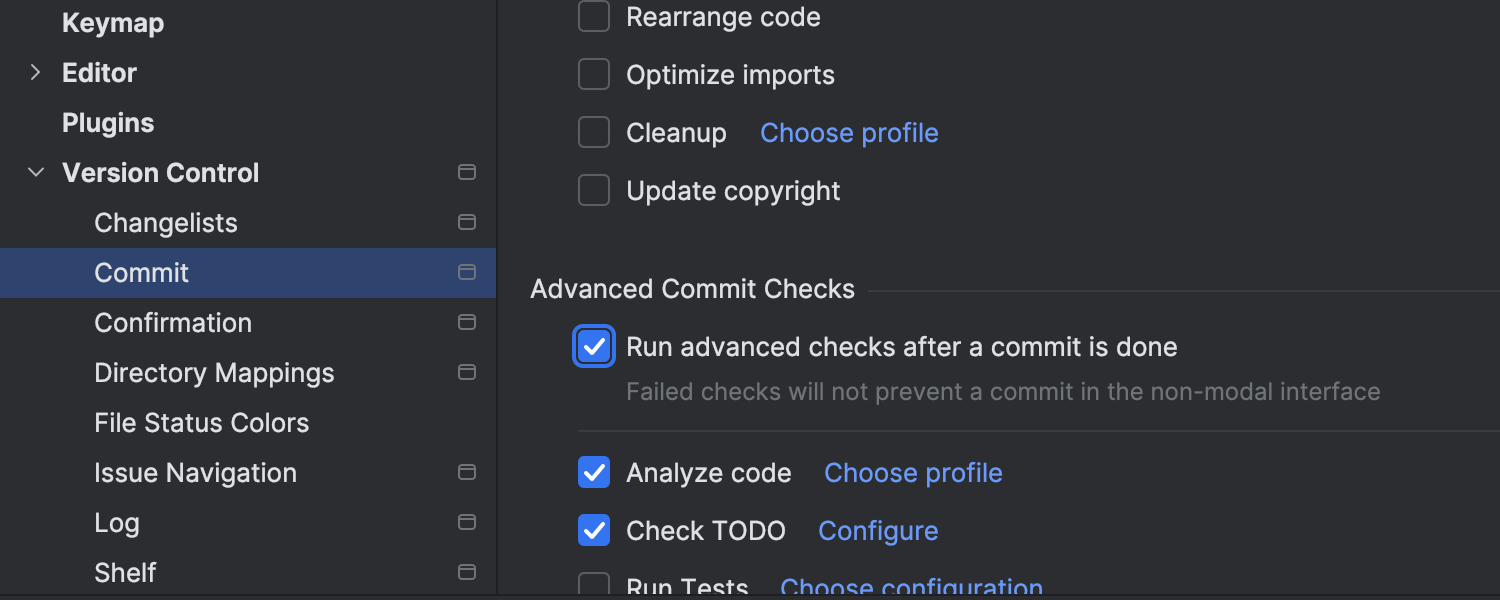Open the Plugins settings page
Screen dimensions: 1500x600
point(108,123)
